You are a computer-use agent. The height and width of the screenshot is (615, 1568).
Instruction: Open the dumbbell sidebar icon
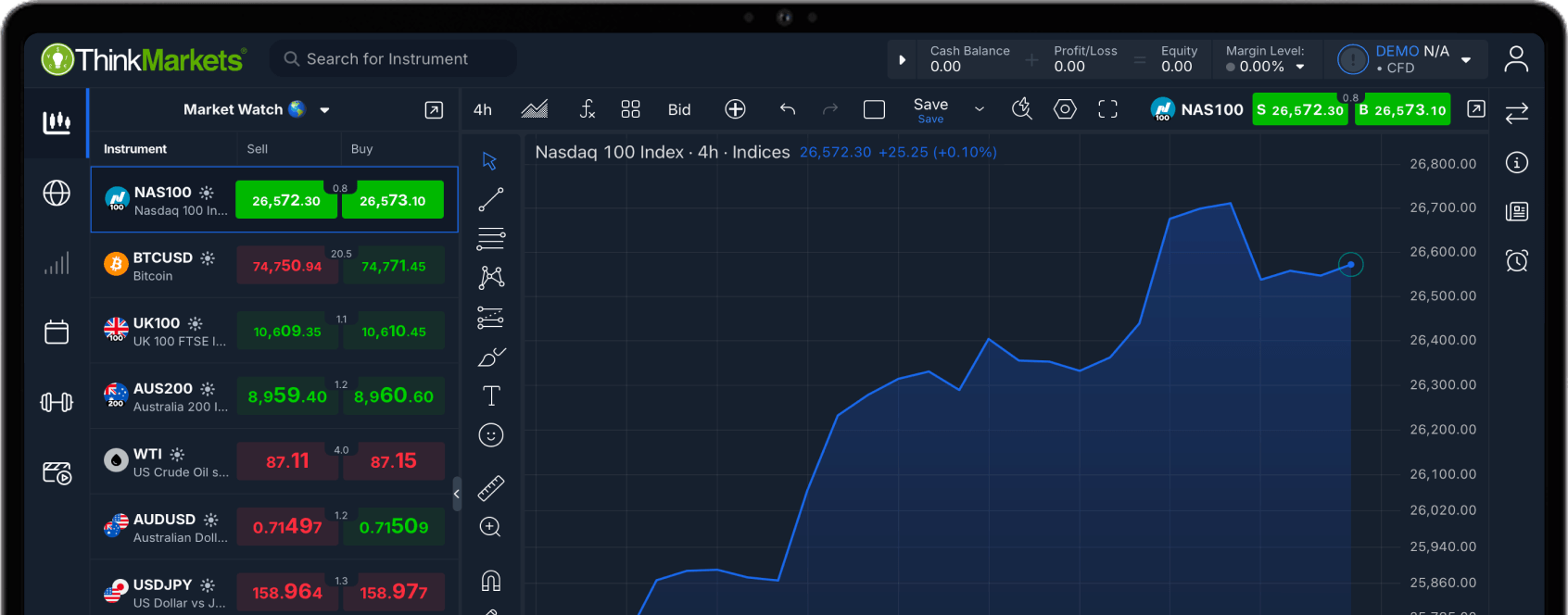click(57, 402)
